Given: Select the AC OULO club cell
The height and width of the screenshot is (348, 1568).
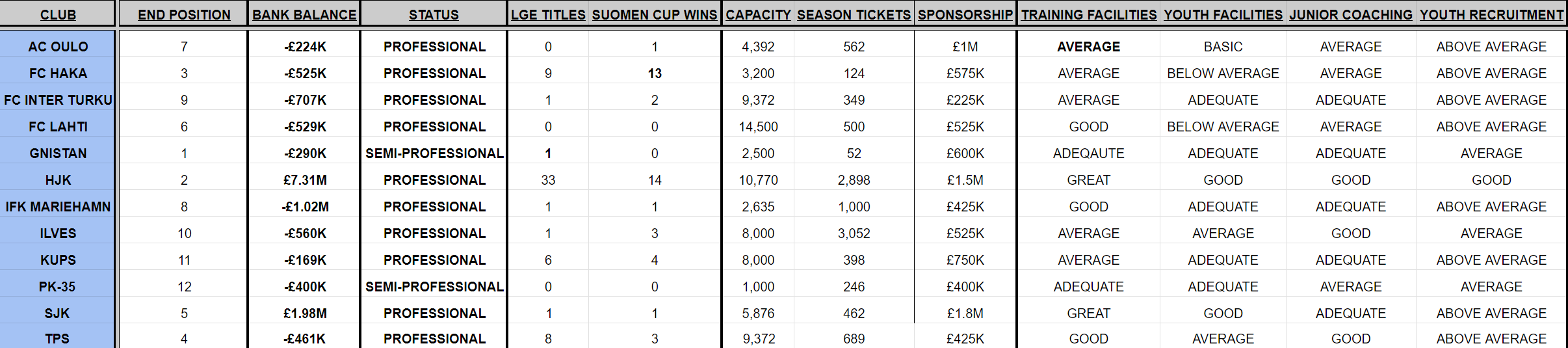Looking at the screenshot, I should click(58, 47).
